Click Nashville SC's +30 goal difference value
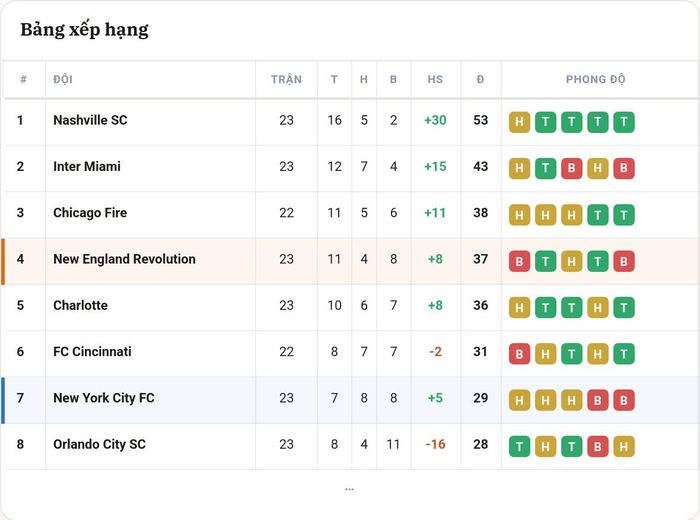The image size is (700, 520). click(435, 120)
